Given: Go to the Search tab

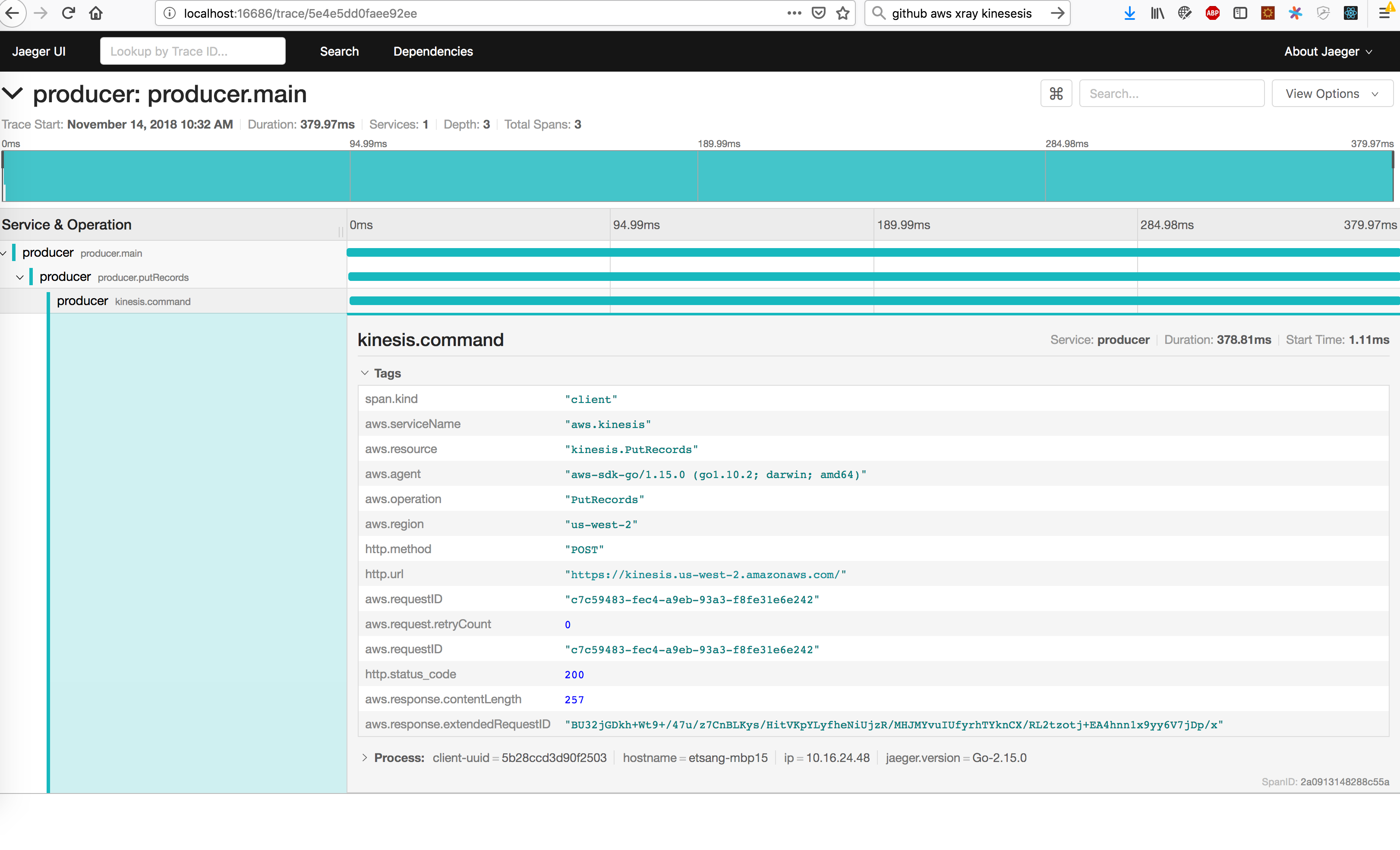Looking at the screenshot, I should [339, 51].
